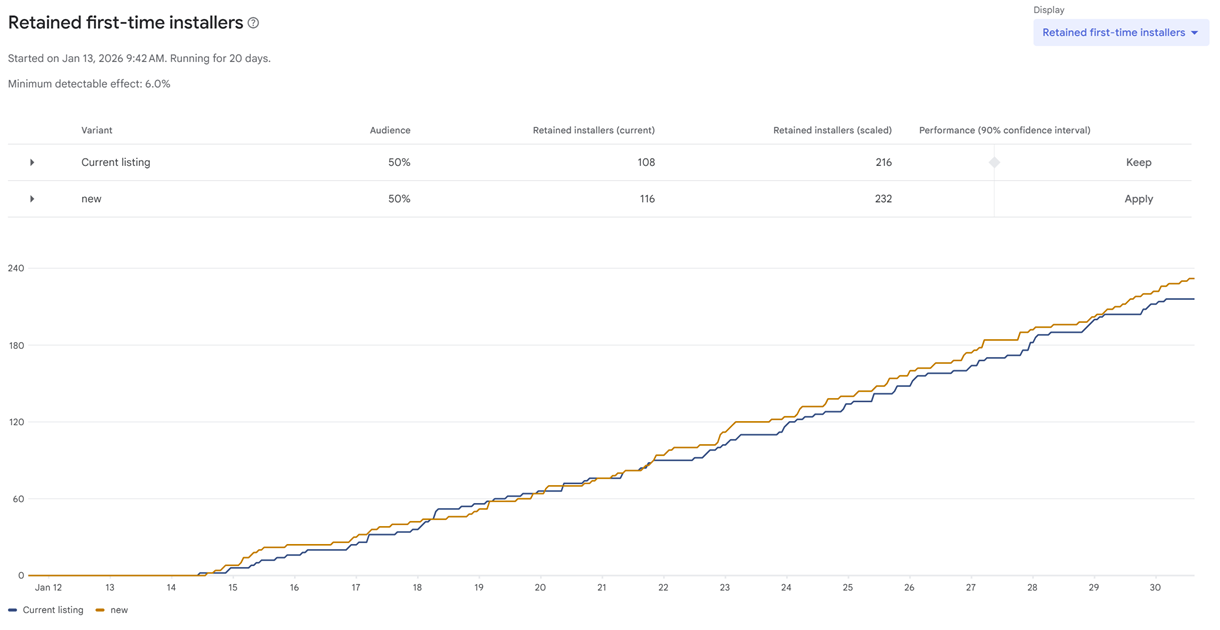Click Apply for new variant
1220x630 pixels.
pyautogui.click(x=1138, y=199)
